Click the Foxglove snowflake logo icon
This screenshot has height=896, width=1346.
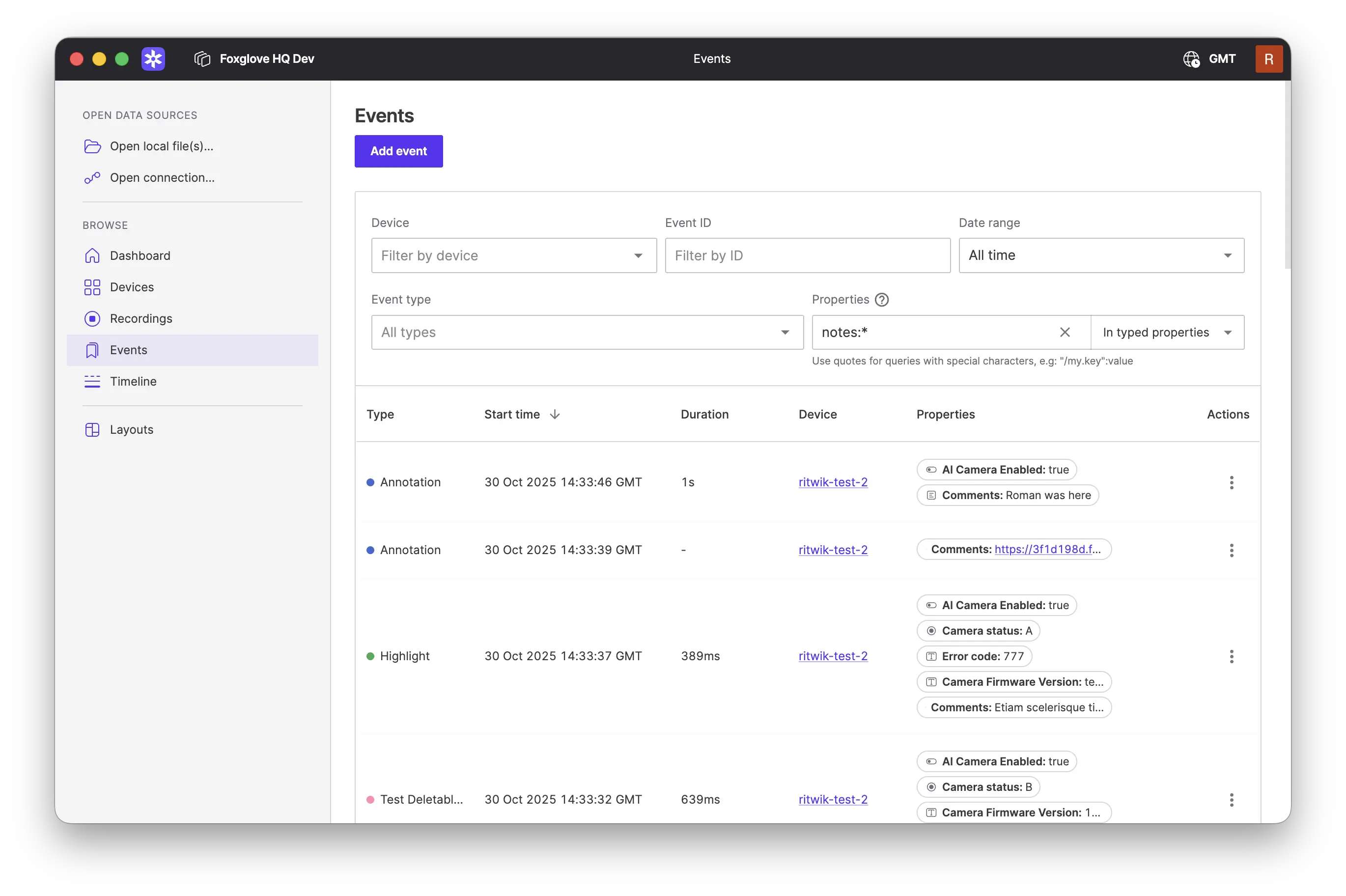[153, 59]
